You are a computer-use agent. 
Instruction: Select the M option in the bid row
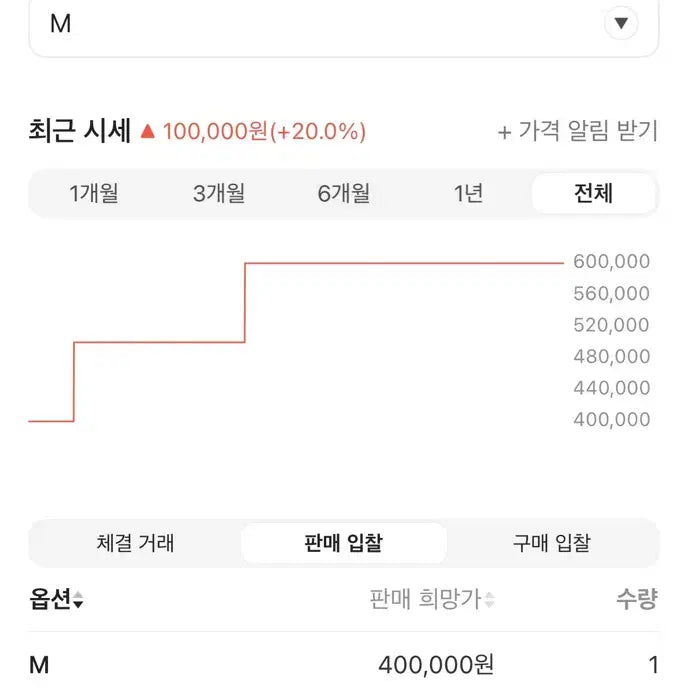[x=40, y=664]
